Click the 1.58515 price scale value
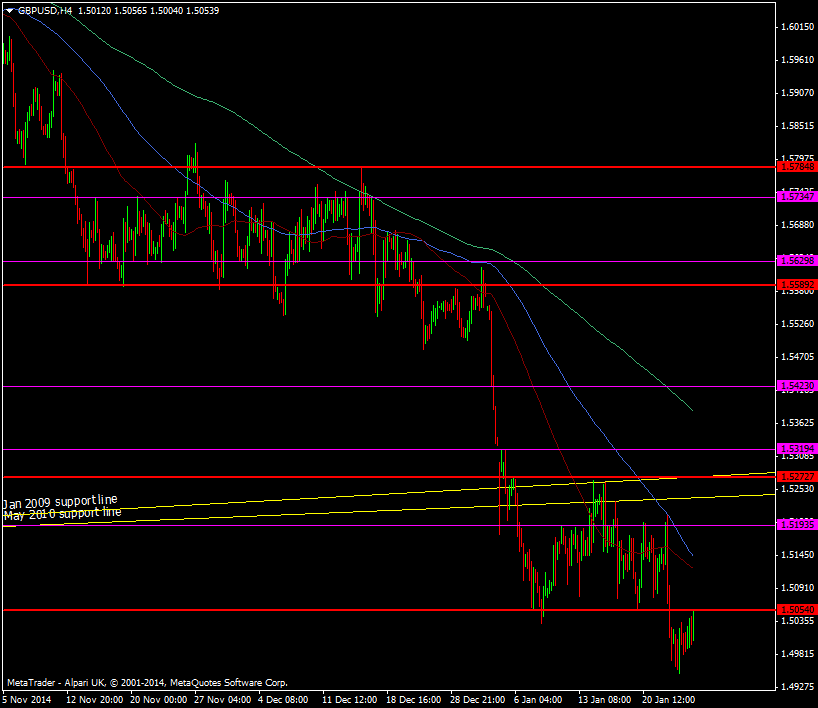 click(797, 126)
